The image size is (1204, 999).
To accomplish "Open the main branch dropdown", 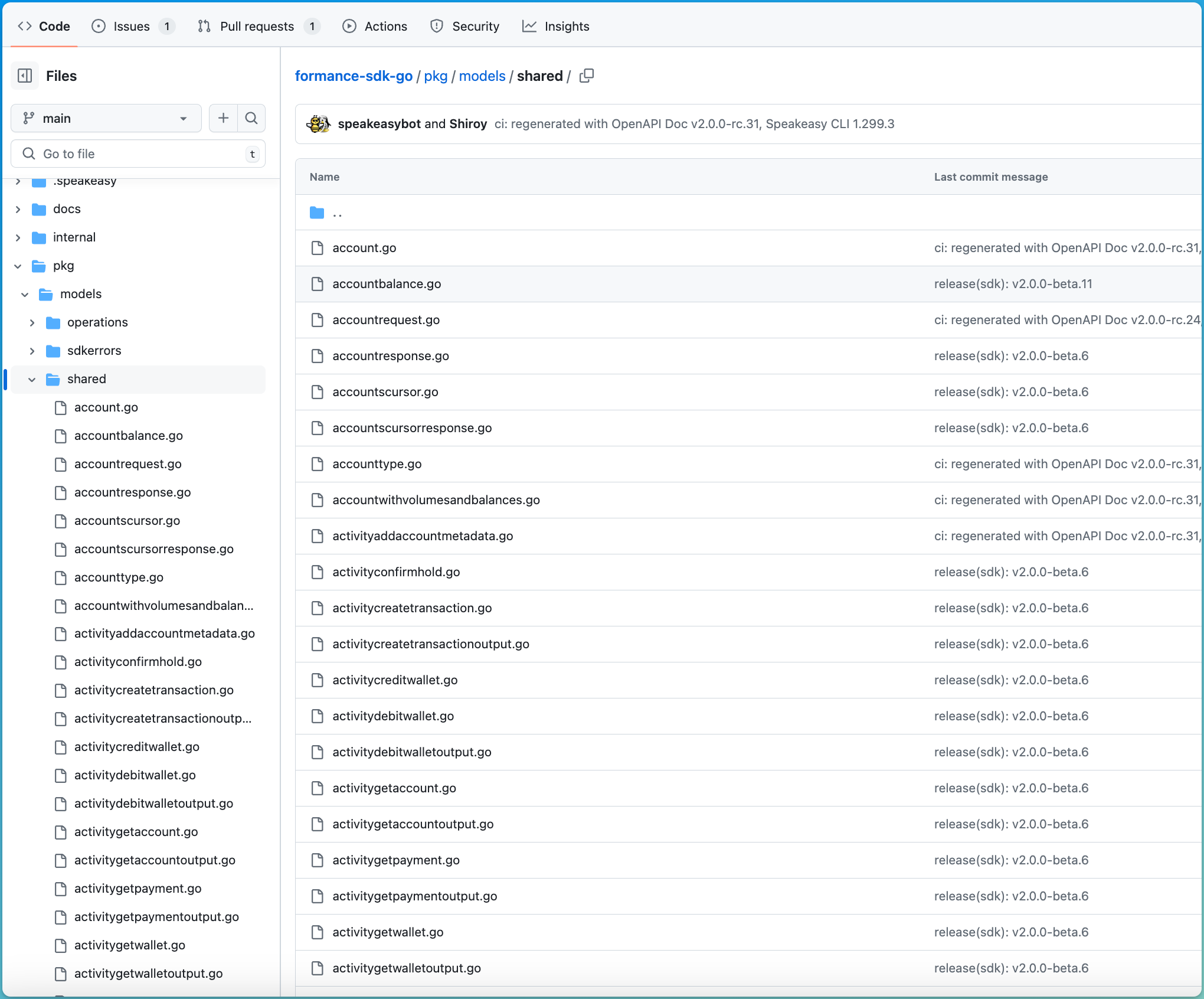I will click(x=106, y=118).
